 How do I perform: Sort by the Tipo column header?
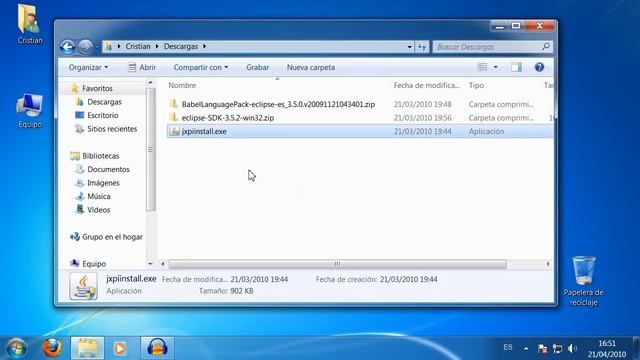point(476,85)
